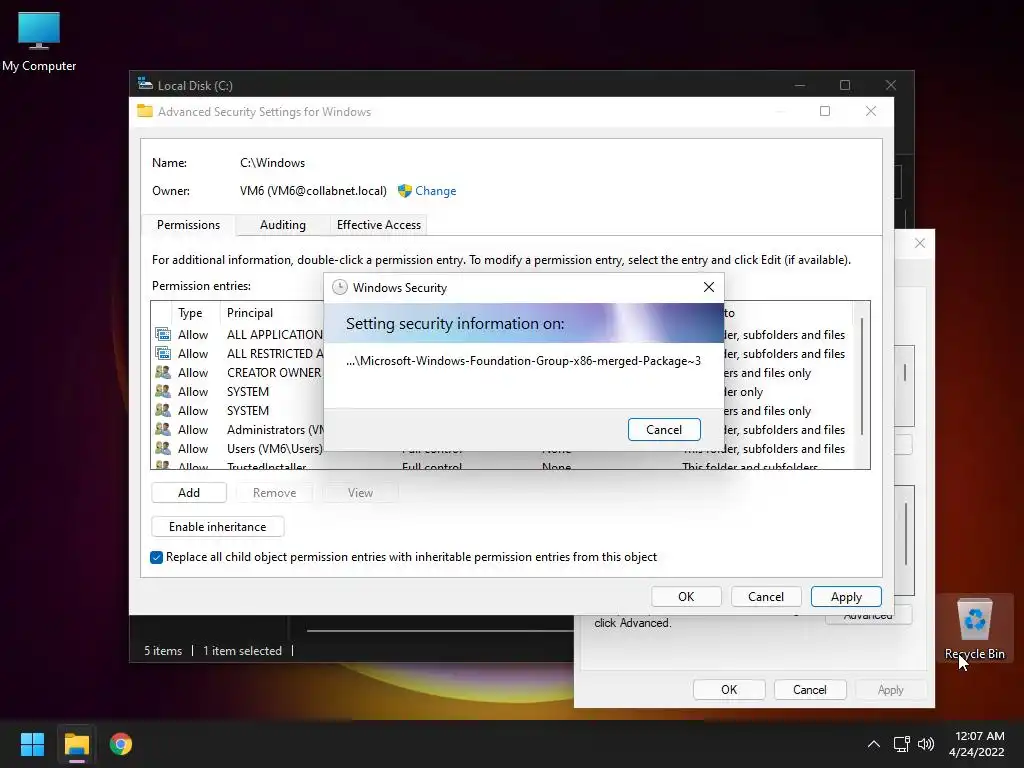
Task: Open My Computer desktop icon
Action: pos(39,42)
